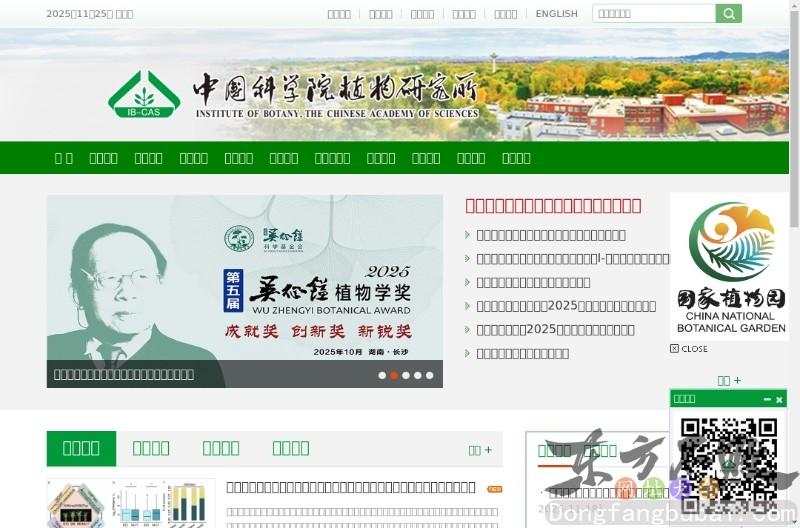The height and width of the screenshot is (528, 800).
Task: Jump to the first banner carousel dot
Action: click(382, 375)
